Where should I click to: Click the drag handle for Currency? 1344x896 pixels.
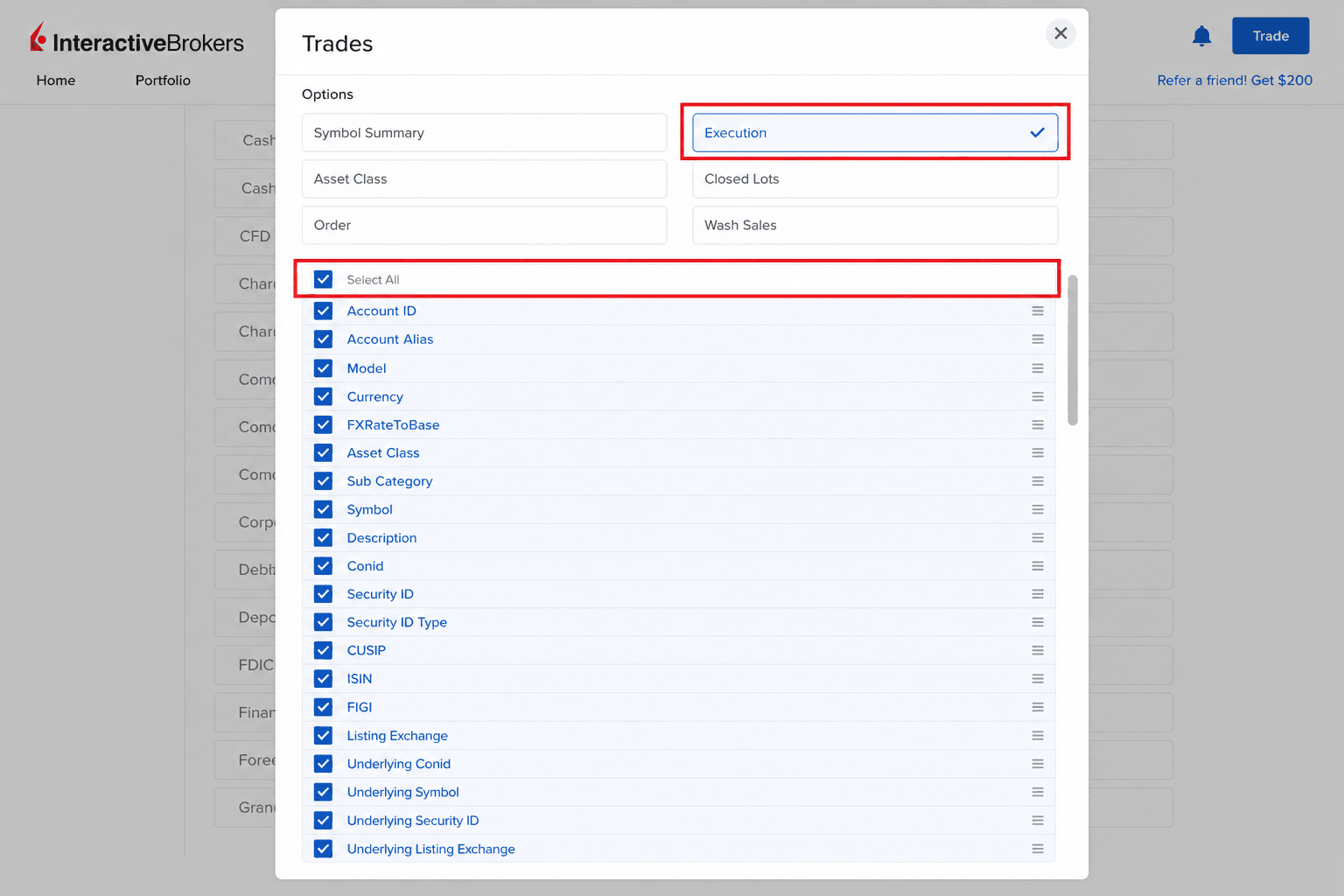pyautogui.click(x=1038, y=396)
